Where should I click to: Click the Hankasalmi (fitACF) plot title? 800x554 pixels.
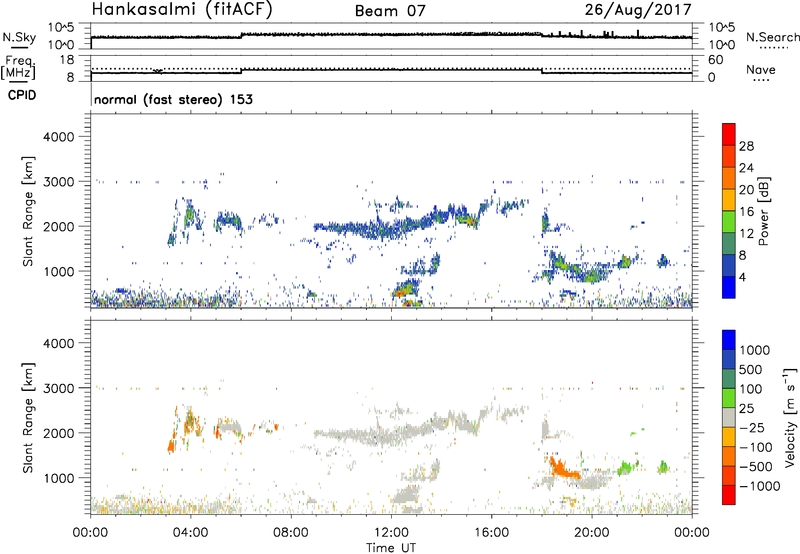click(x=182, y=10)
